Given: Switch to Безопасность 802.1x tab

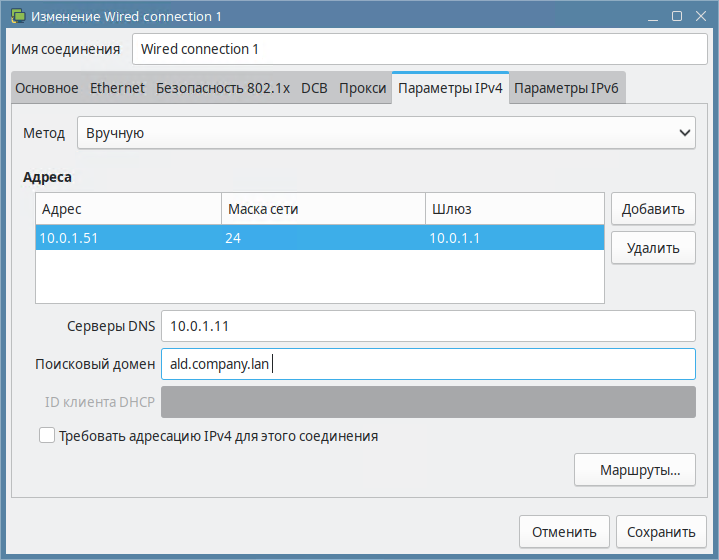Looking at the screenshot, I should [223, 88].
